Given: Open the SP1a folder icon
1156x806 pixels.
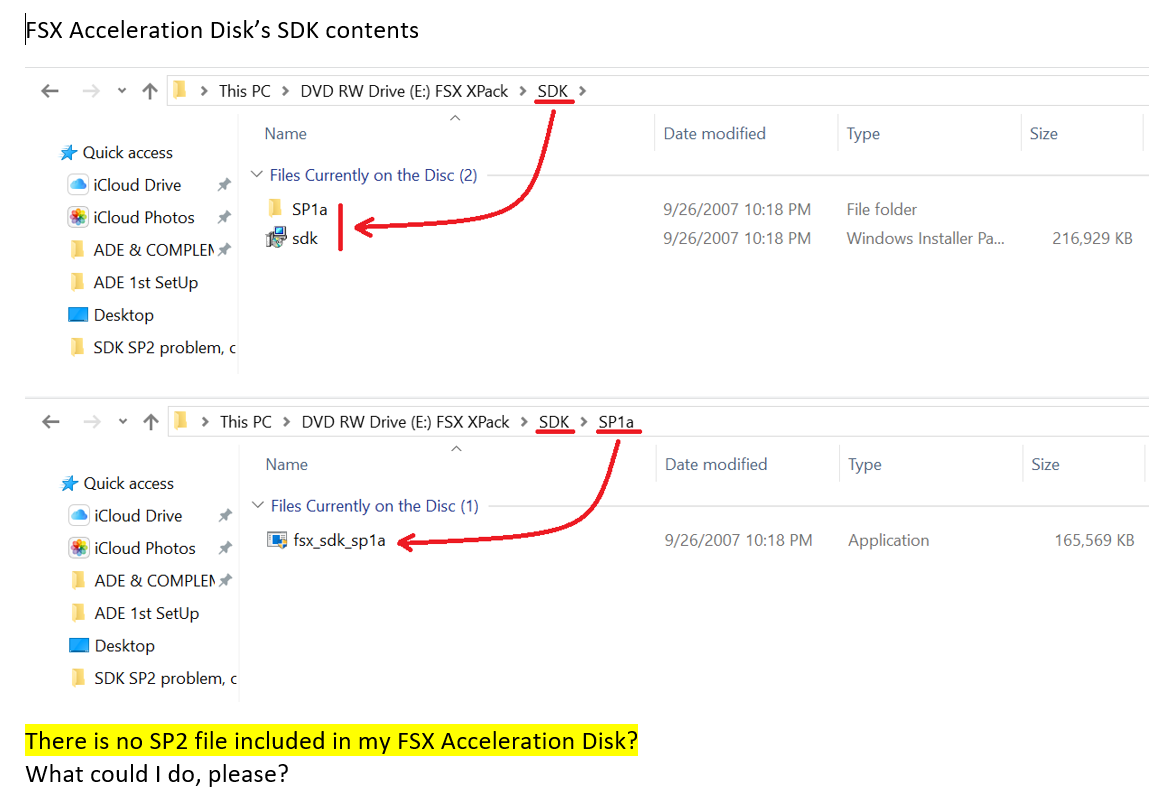Looking at the screenshot, I should (x=277, y=209).
